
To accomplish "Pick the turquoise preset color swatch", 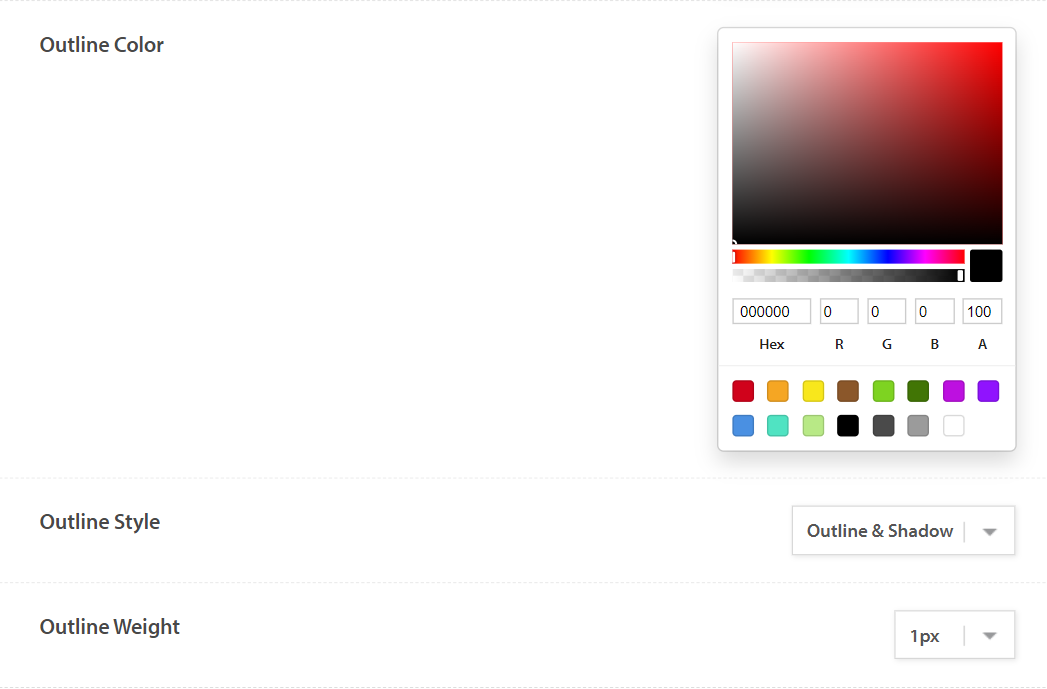I will click(777, 425).
